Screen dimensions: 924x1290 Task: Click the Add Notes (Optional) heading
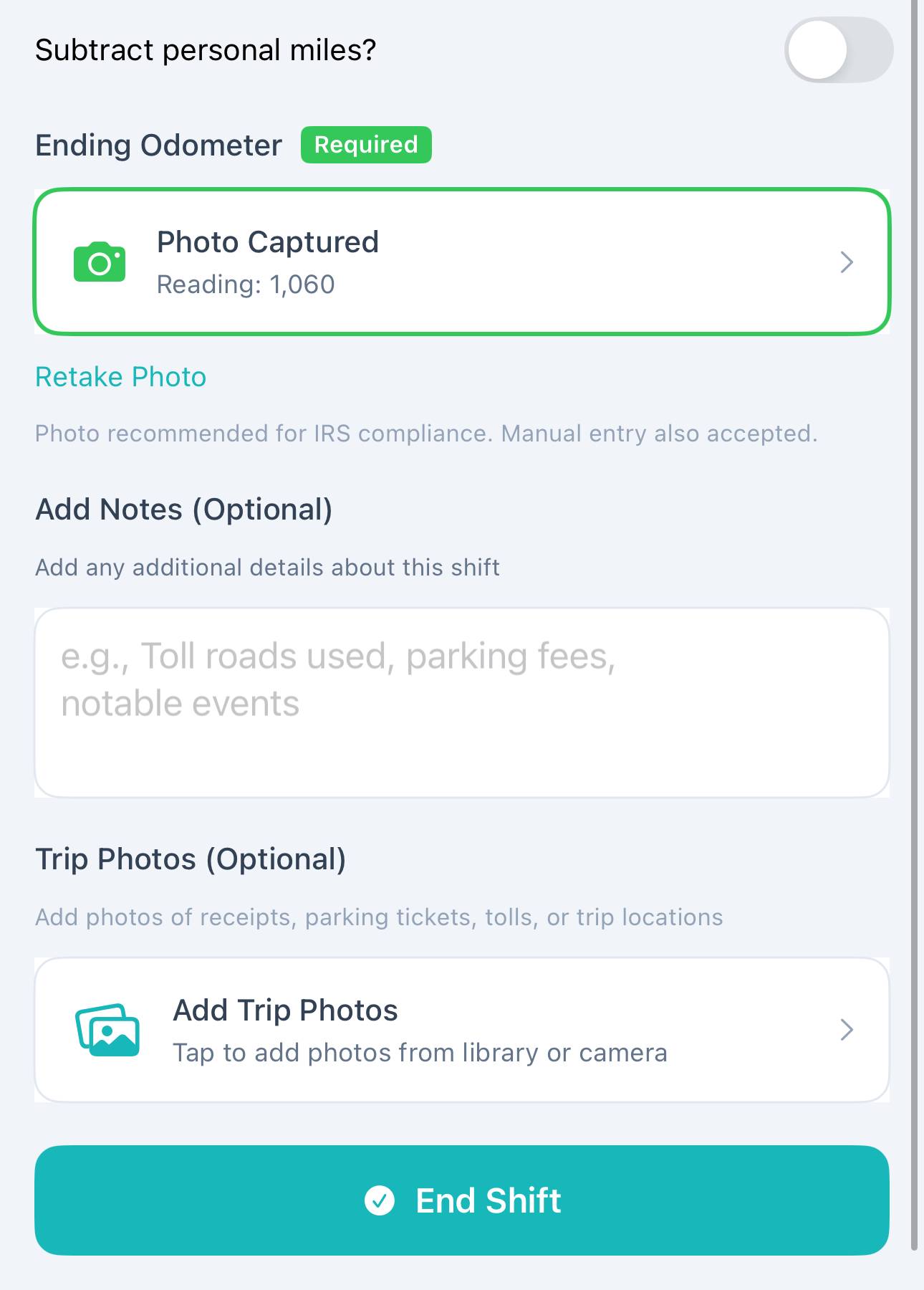coord(184,510)
